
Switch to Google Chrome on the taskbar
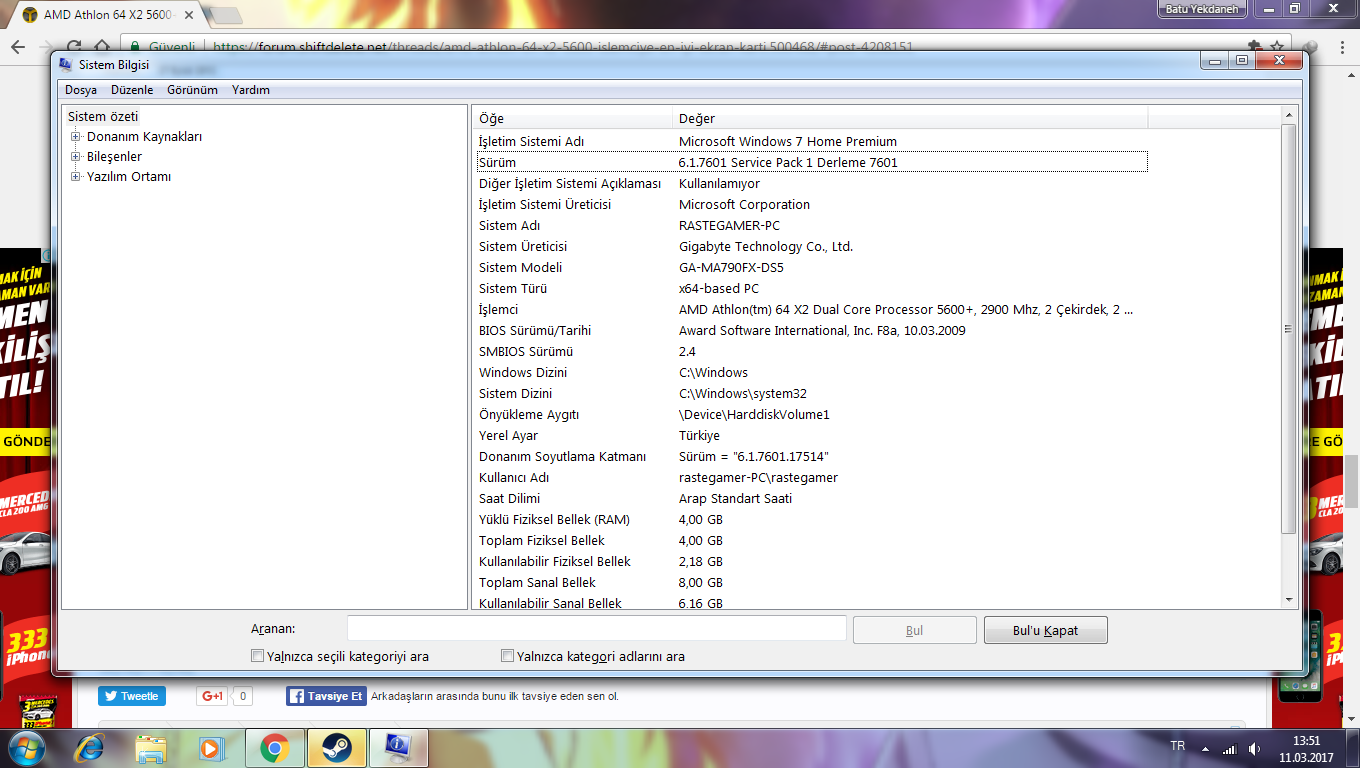pos(275,748)
